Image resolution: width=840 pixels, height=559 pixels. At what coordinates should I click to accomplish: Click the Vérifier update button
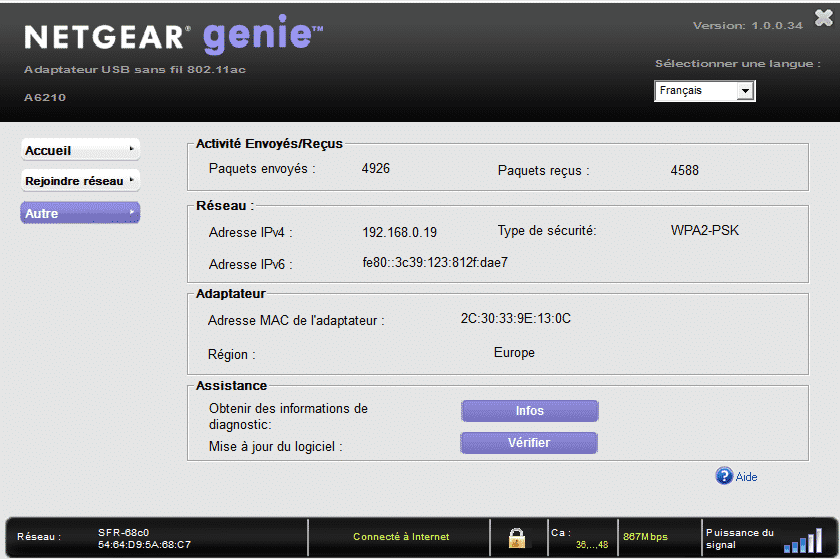(529, 443)
